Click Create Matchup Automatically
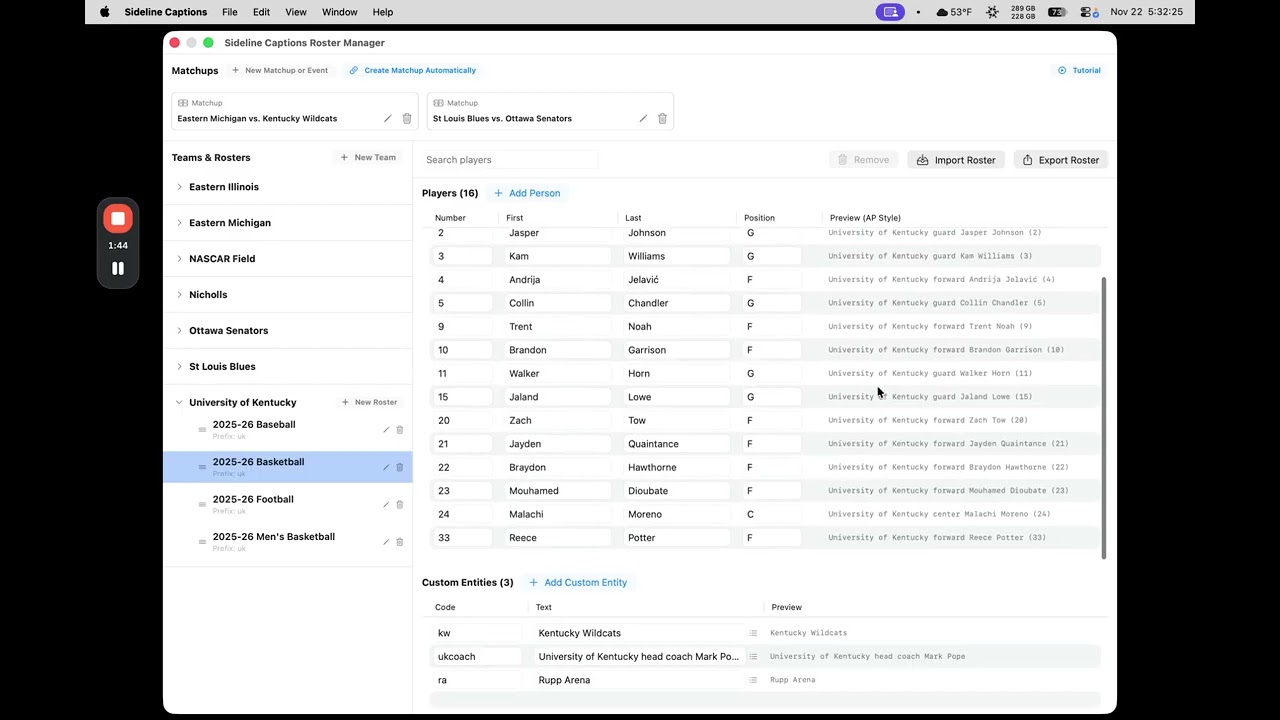The width and height of the screenshot is (1280, 720). click(x=412, y=71)
